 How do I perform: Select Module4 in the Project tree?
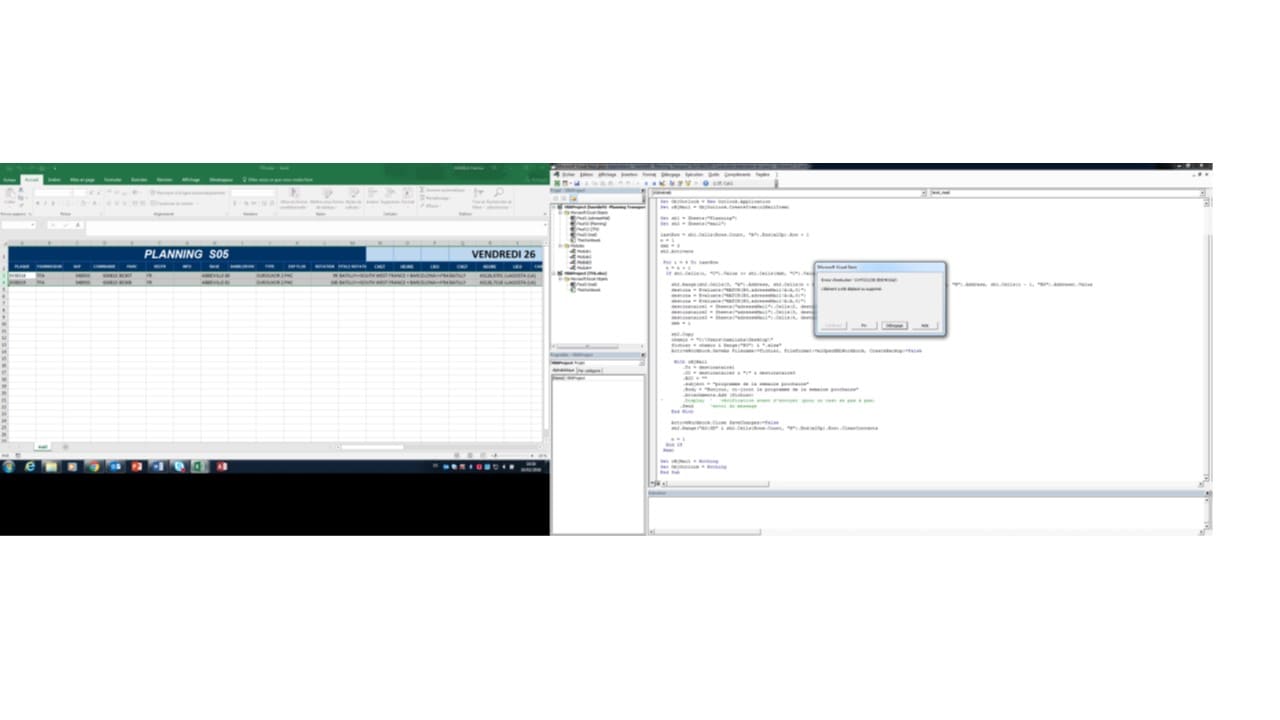(582, 267)
